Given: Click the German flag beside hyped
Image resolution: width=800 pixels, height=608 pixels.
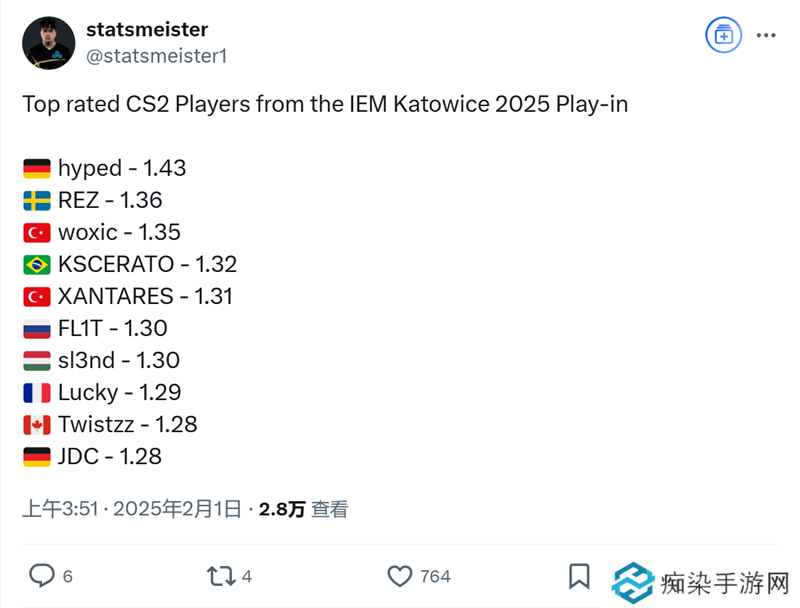Looking at the screenshot, I should click(x=37, y=169).
